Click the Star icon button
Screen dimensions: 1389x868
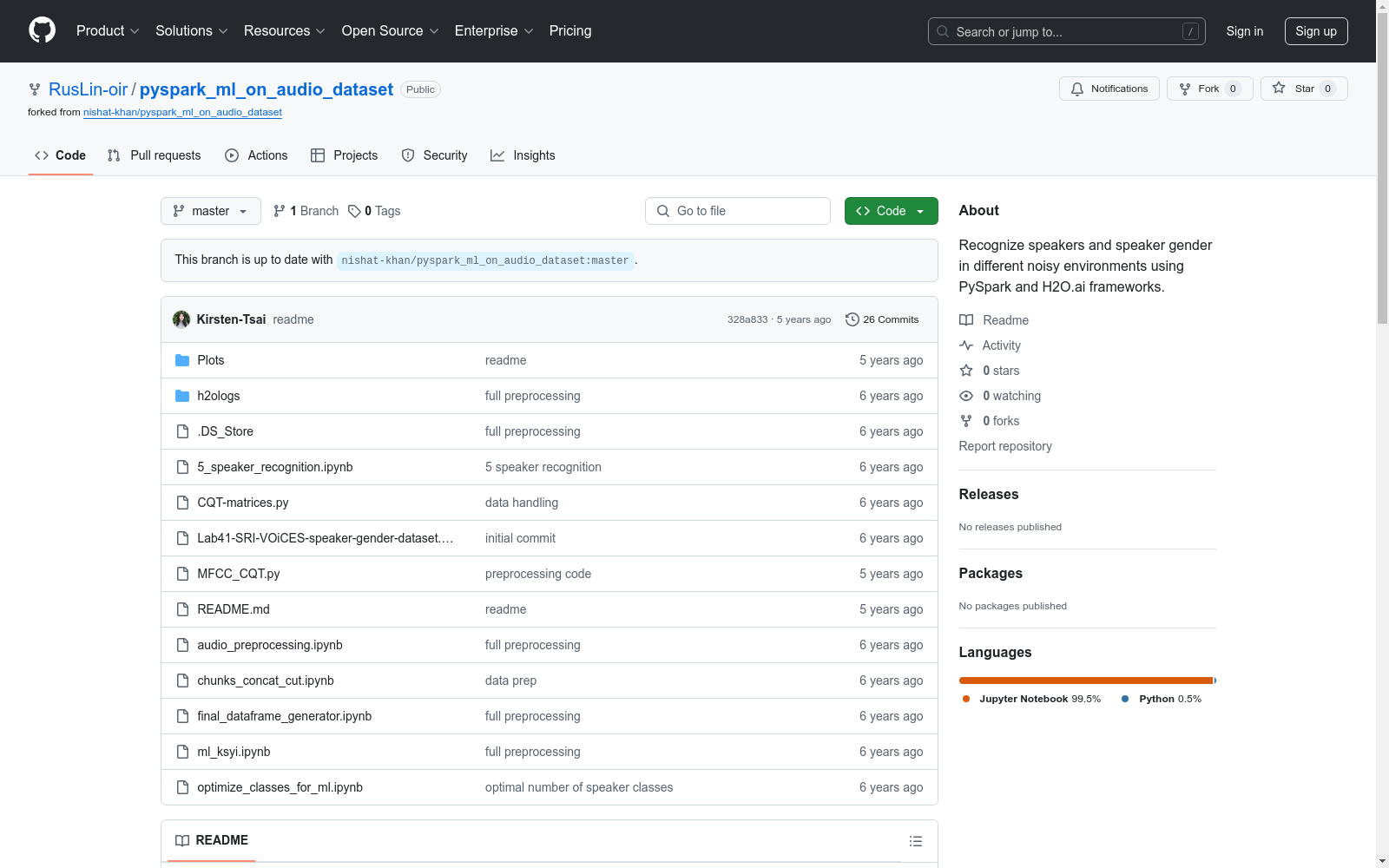1279,88
